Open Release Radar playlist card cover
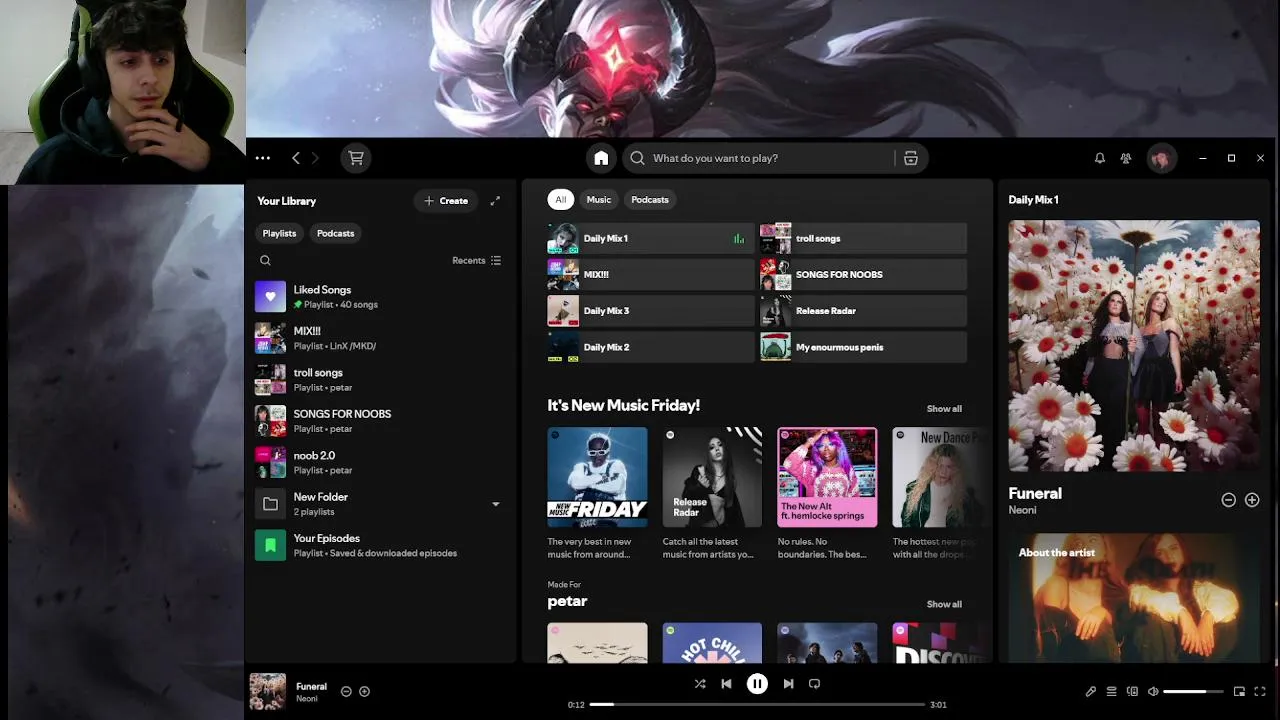 coord(712,477)
